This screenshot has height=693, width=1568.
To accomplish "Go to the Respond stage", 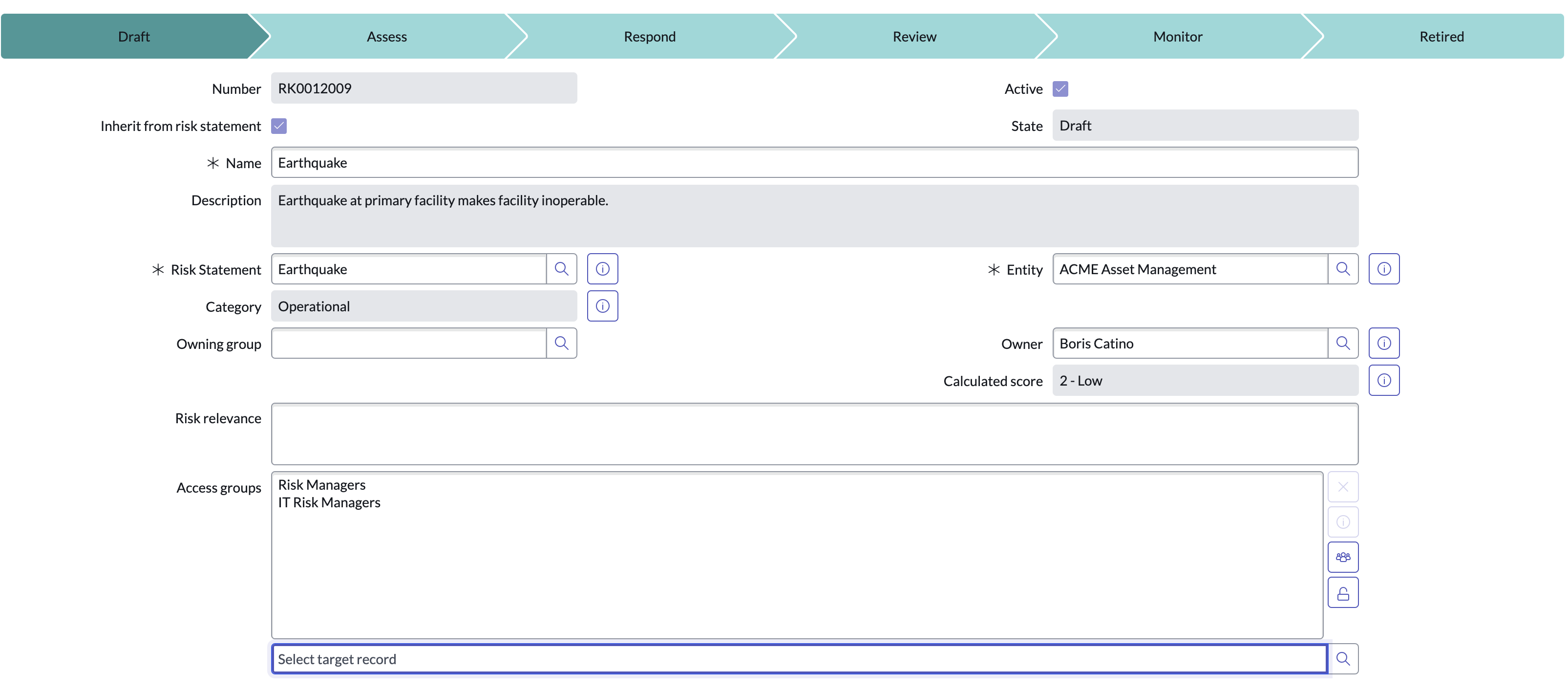I will click(x=650, y=37).
